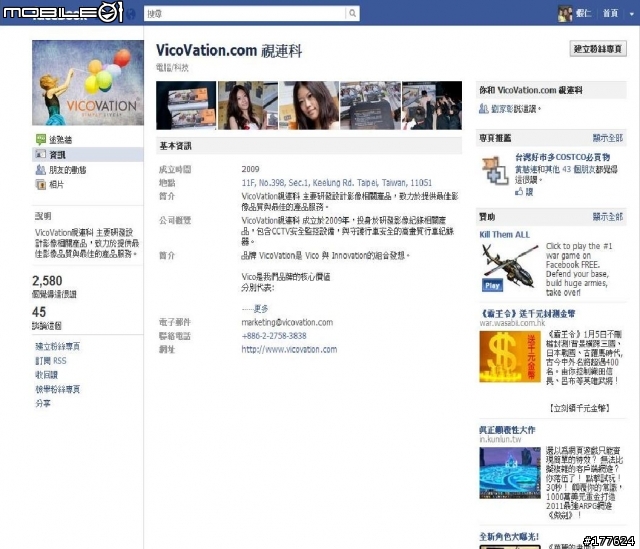Click the info card icon in sidebar
The height and width of the screenshot is (549, 640).
[40, 155]
